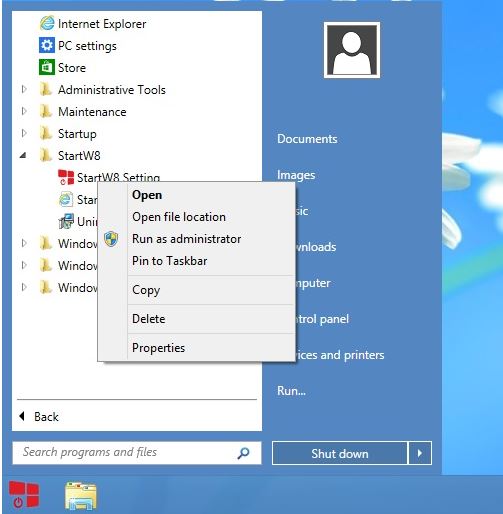Go Back to the previous menu
The height and width of the screenshot is (514, 503).
tap(39, 416)
